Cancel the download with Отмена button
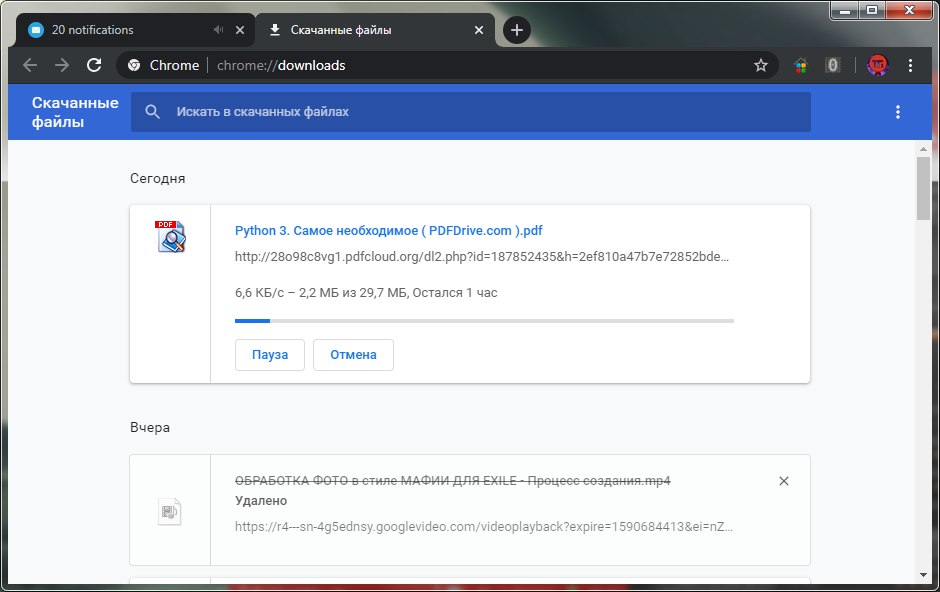This screenshot has width=940, height=592. (353, 355)
